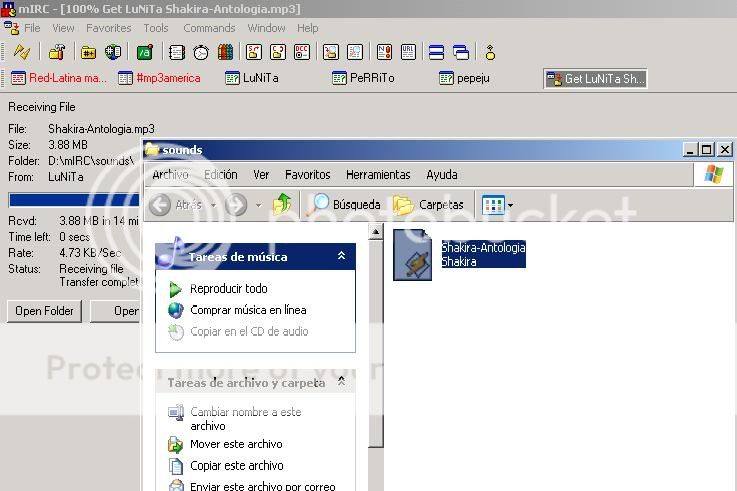
Task: Open the Notify List icon
Action: [x=384, y=52]
